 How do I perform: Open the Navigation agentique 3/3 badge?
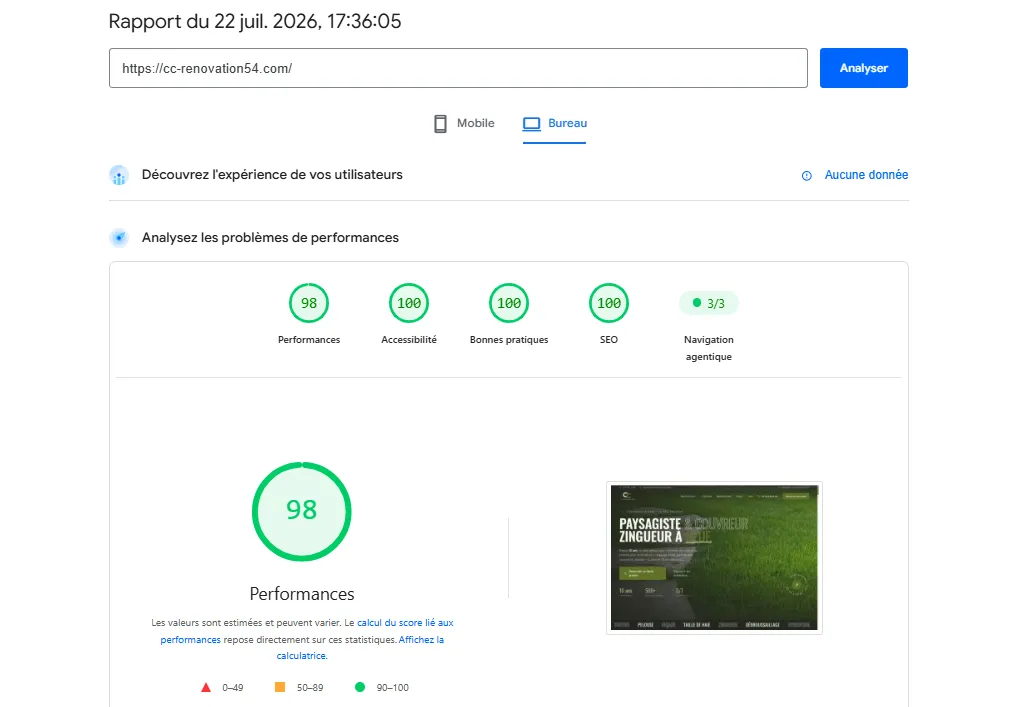[x=708, y=303]
